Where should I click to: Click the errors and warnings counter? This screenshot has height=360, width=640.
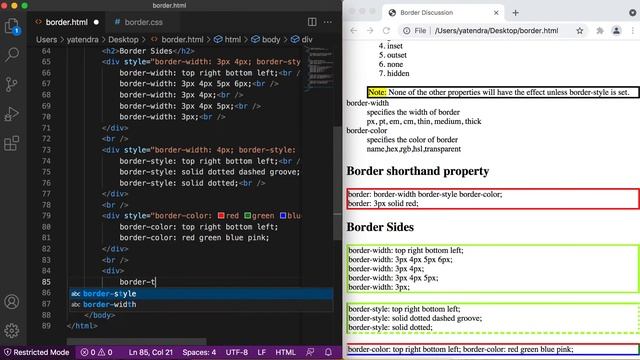[x=96, y=352]
